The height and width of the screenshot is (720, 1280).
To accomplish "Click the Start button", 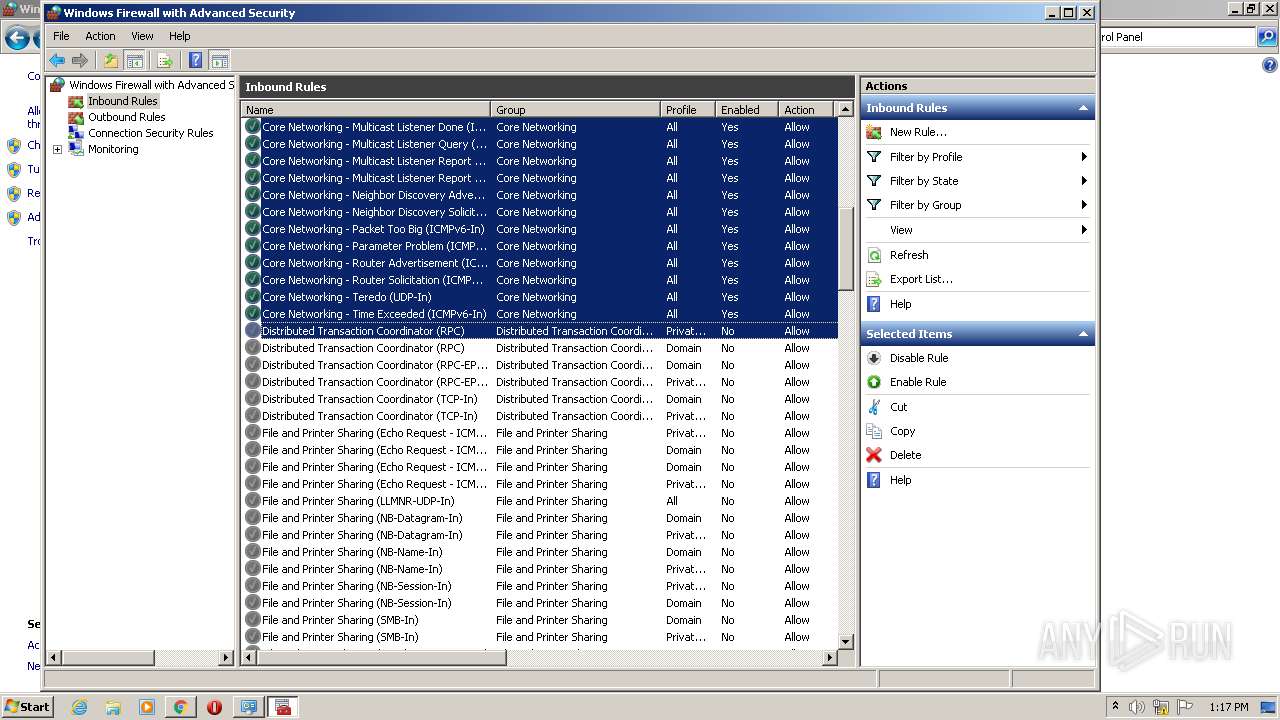I will (27, 706).
